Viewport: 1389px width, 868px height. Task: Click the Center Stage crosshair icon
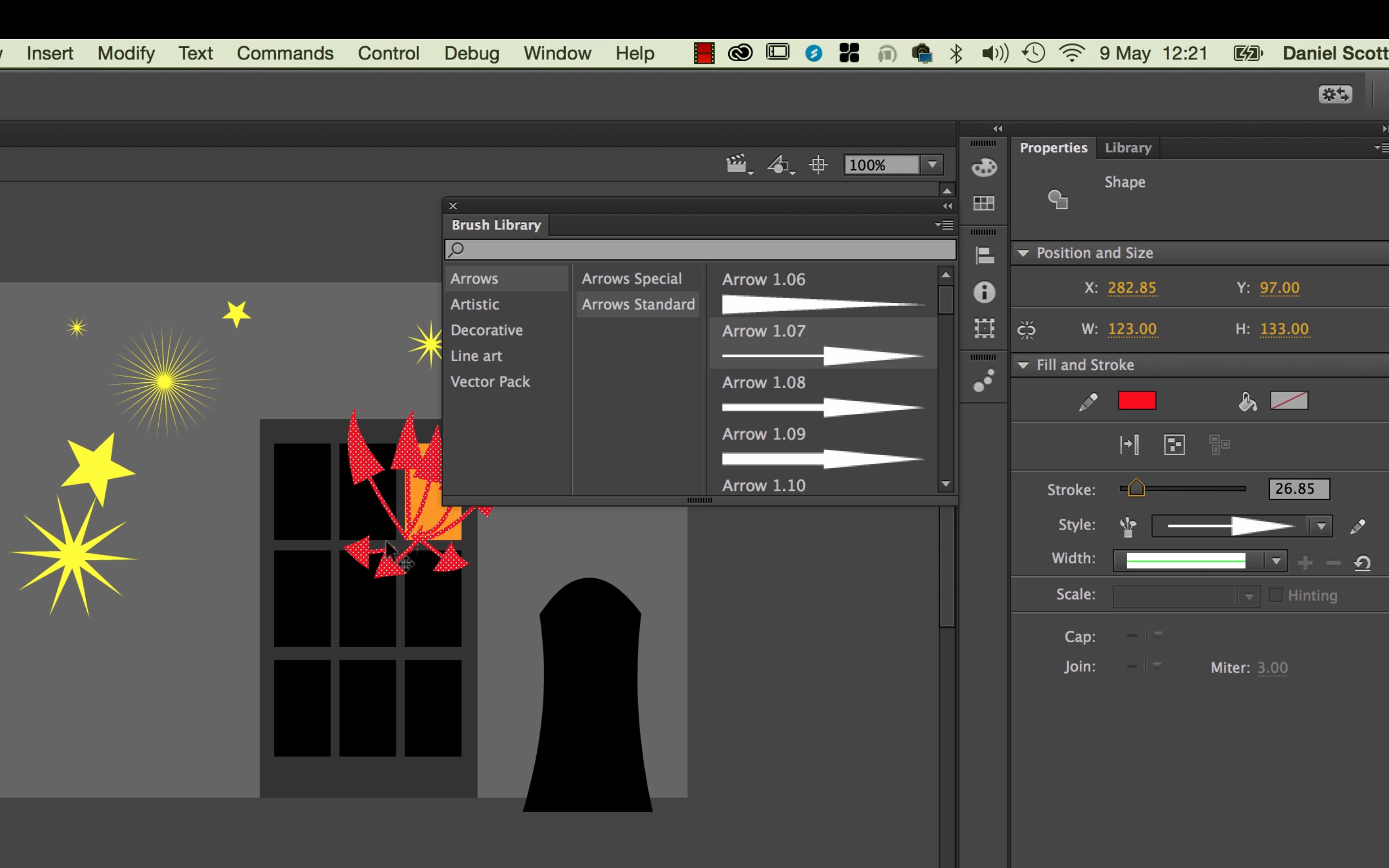(x=818, y=165)
